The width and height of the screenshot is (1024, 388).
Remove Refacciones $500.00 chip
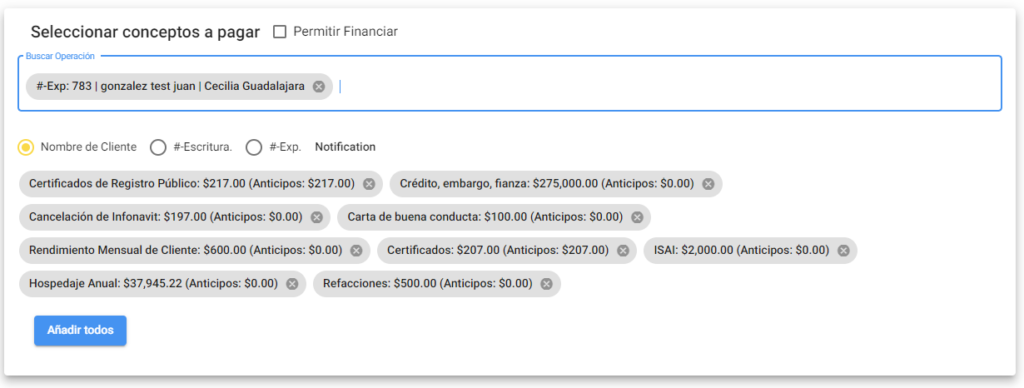(547, 283)
